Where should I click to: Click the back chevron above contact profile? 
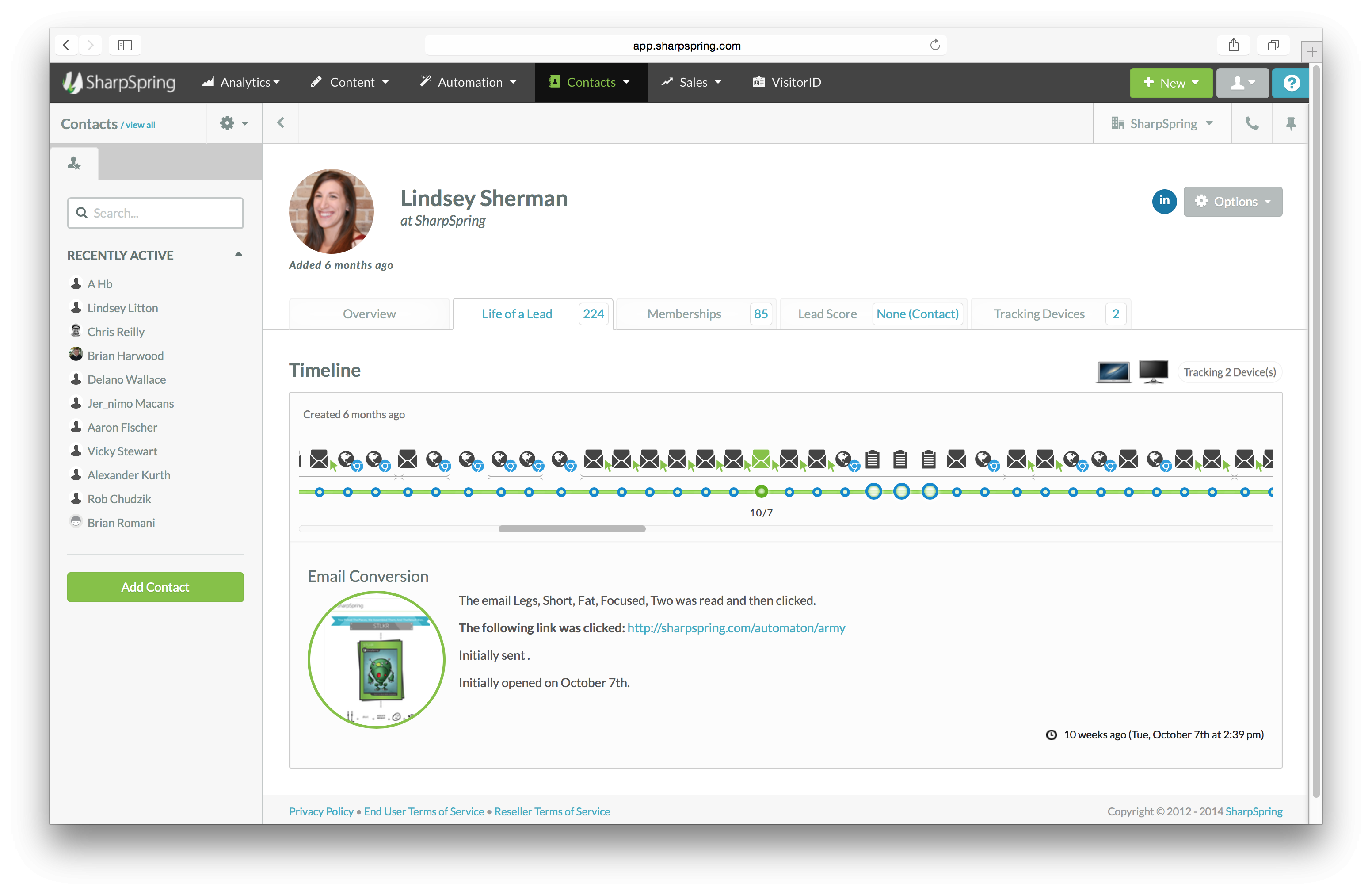281,123
